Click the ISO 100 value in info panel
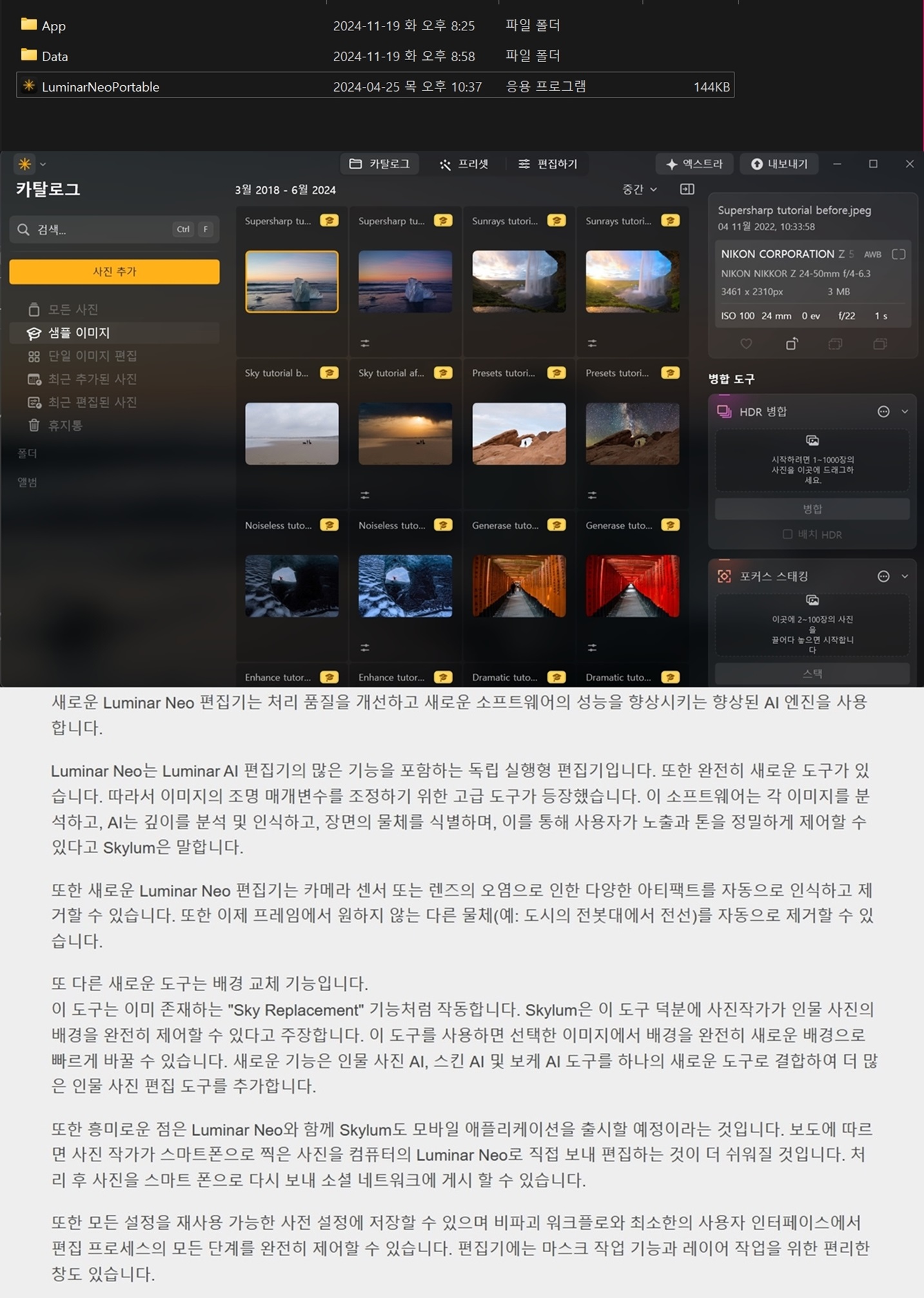924x1298 pixels. [738, 316]
